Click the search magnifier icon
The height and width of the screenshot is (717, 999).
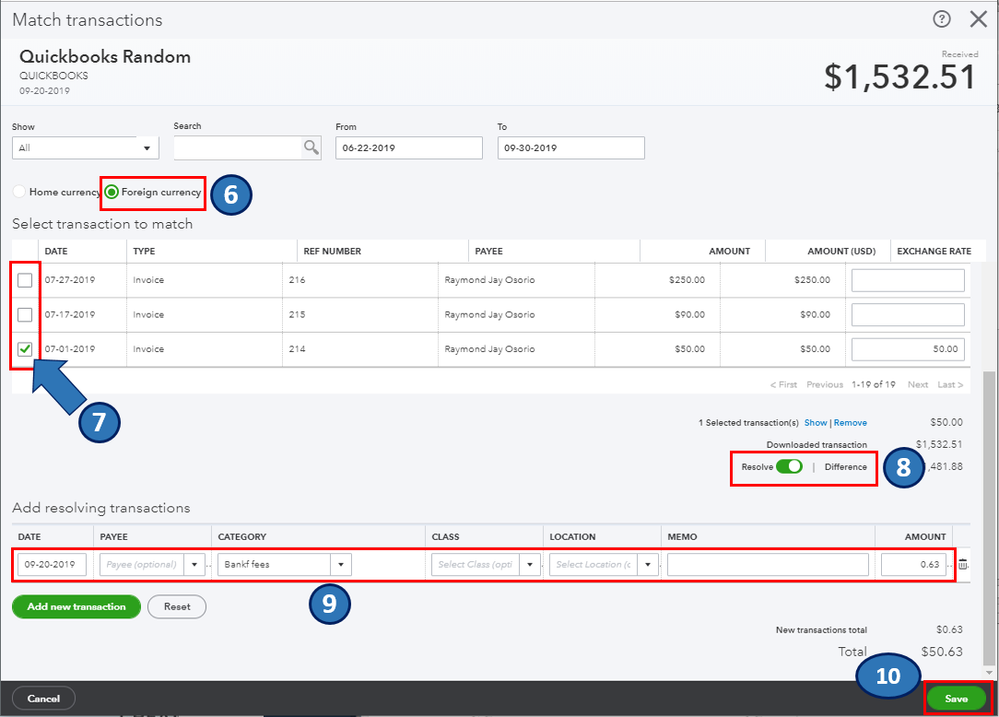point(311,147)
